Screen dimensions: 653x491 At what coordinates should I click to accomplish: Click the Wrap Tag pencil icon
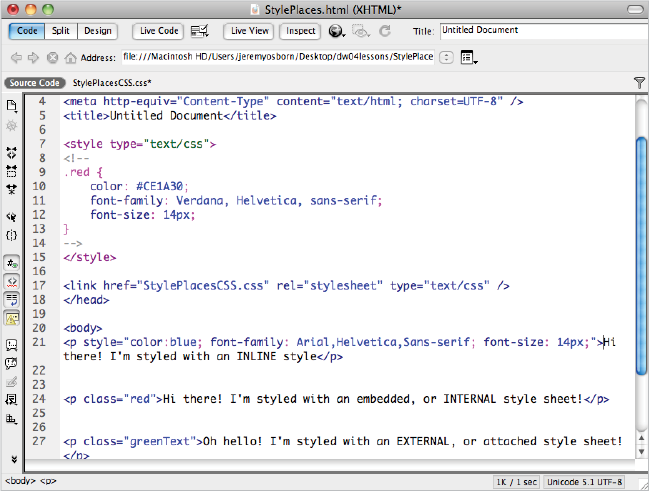tap(12, 381)
